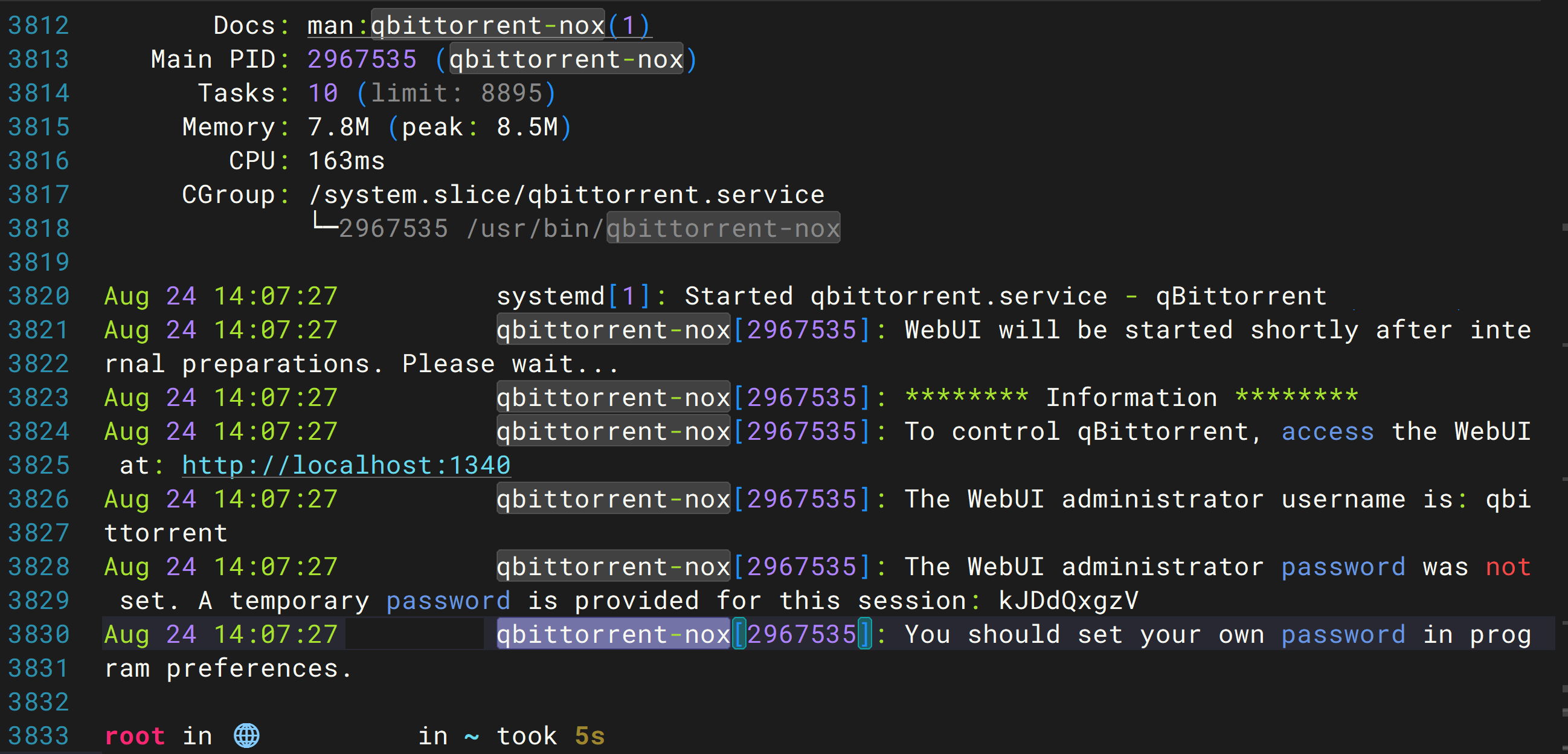Click line number 3825 in the gutter
The image size is (1568, 754).
pyautogui.click(x=39, y=465)
